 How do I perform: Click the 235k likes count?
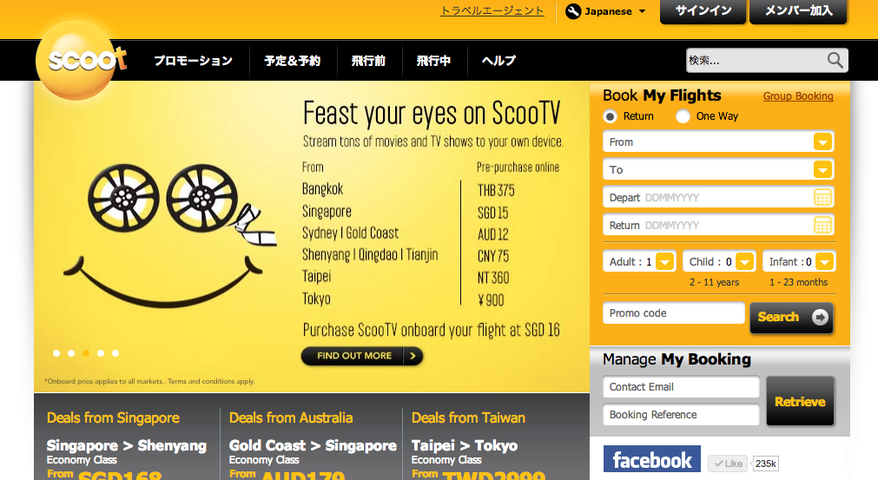point(765,463)
